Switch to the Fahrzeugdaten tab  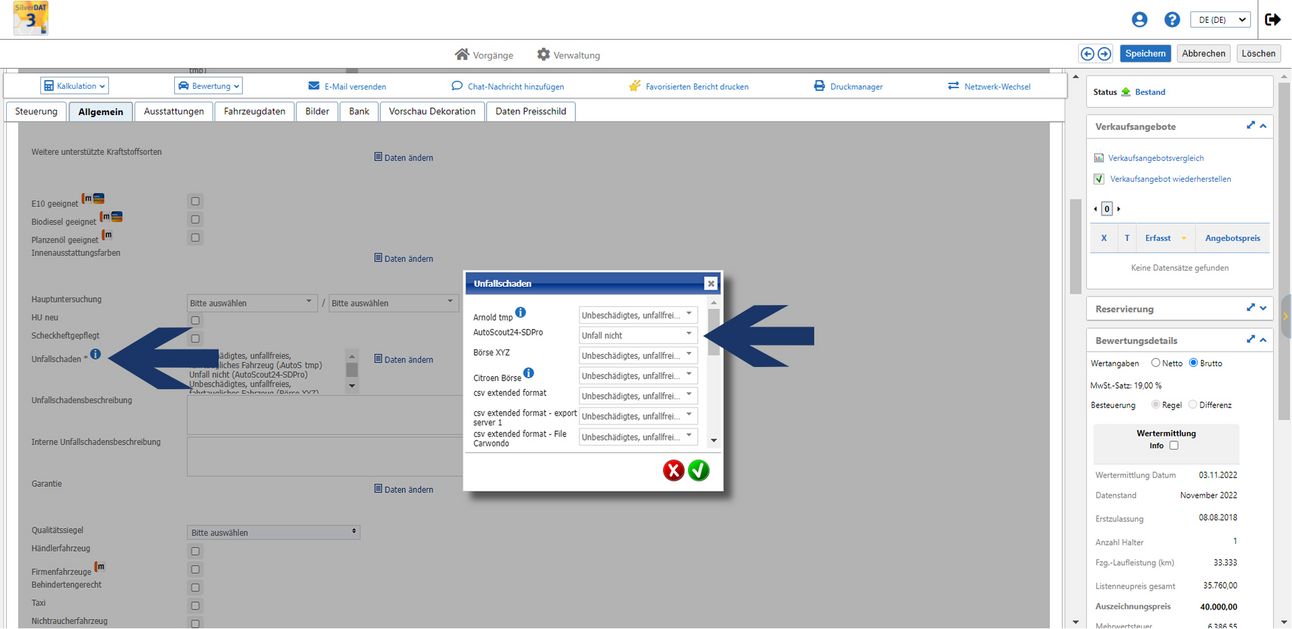tap(254, 111)
